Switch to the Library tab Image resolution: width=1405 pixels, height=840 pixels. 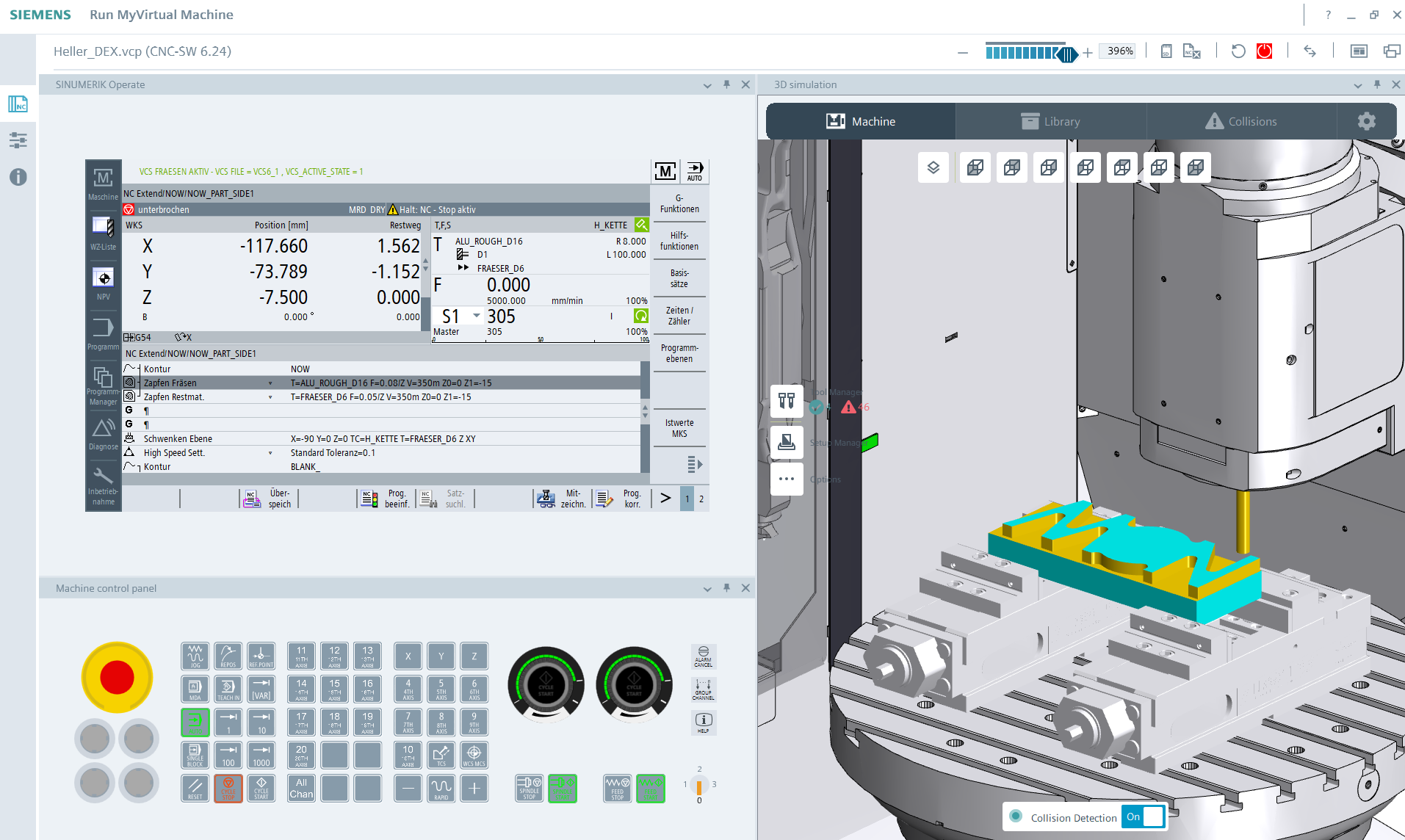(x=1050, y=121)
